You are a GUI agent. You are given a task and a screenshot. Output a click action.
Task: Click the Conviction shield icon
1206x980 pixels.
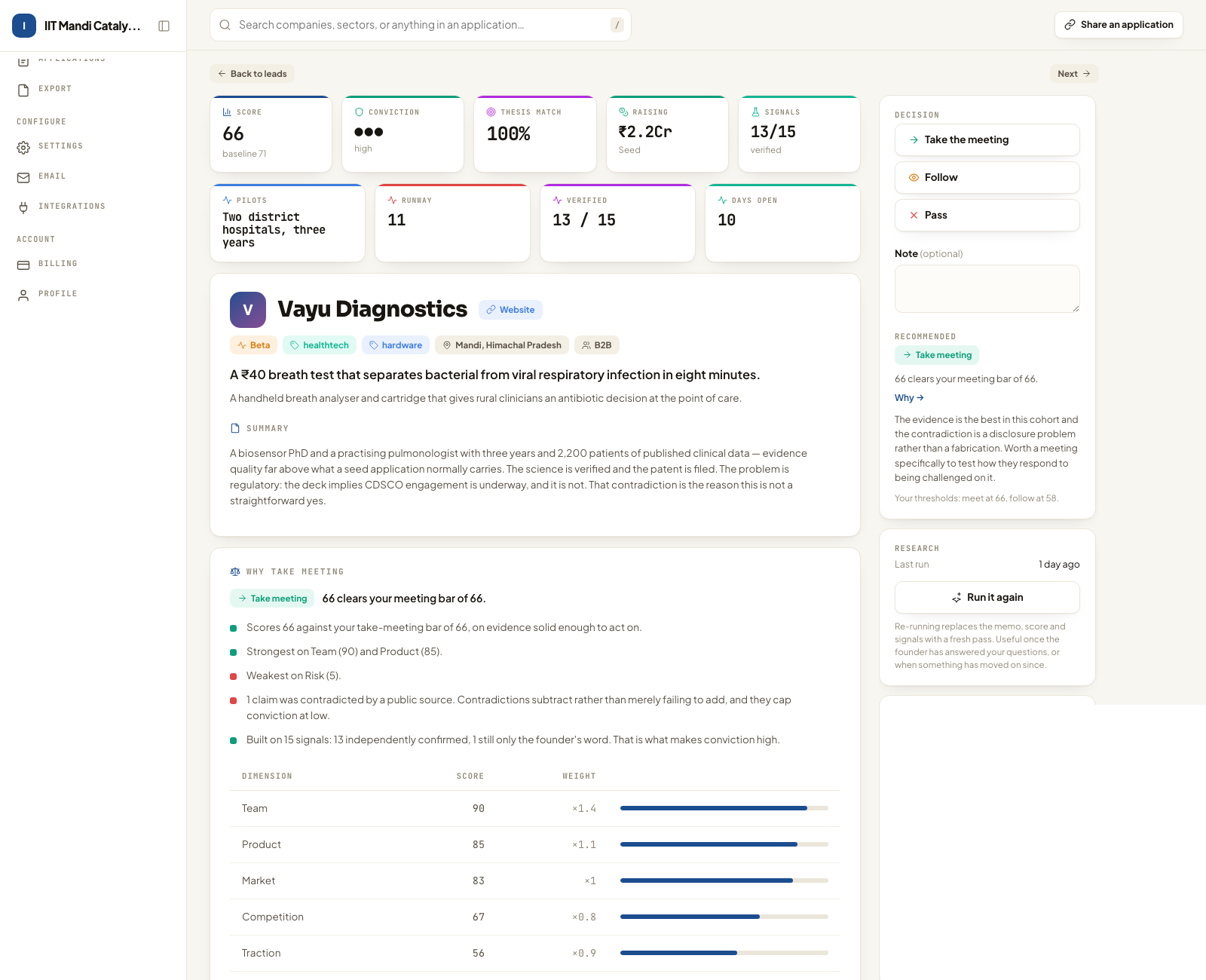[359, 112]
